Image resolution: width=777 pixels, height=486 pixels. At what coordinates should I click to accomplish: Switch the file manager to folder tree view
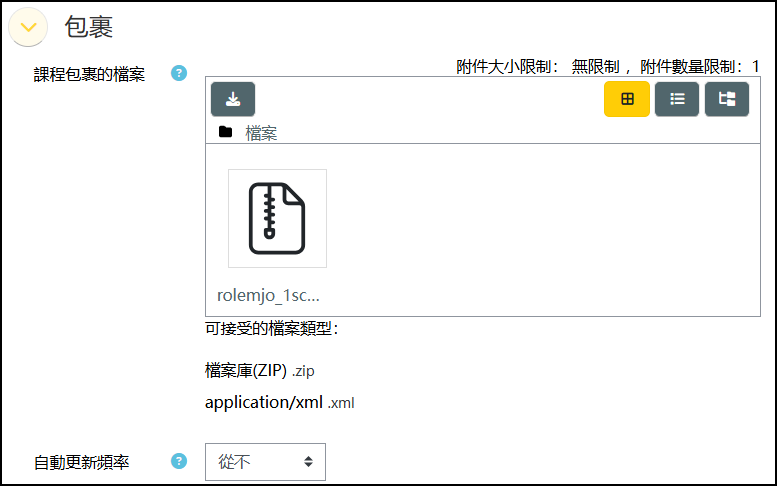tap(727, 99)
